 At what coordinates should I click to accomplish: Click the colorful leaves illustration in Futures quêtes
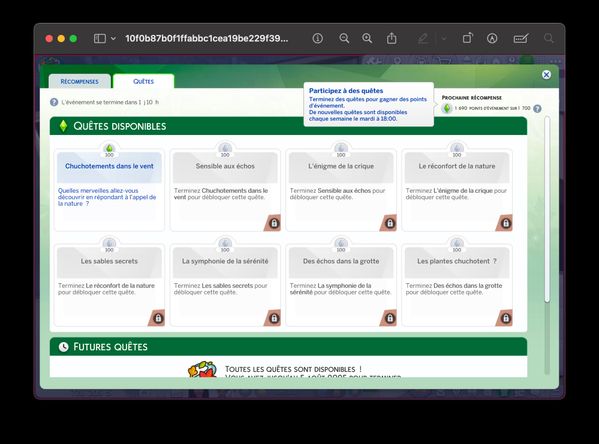point(202,369)
